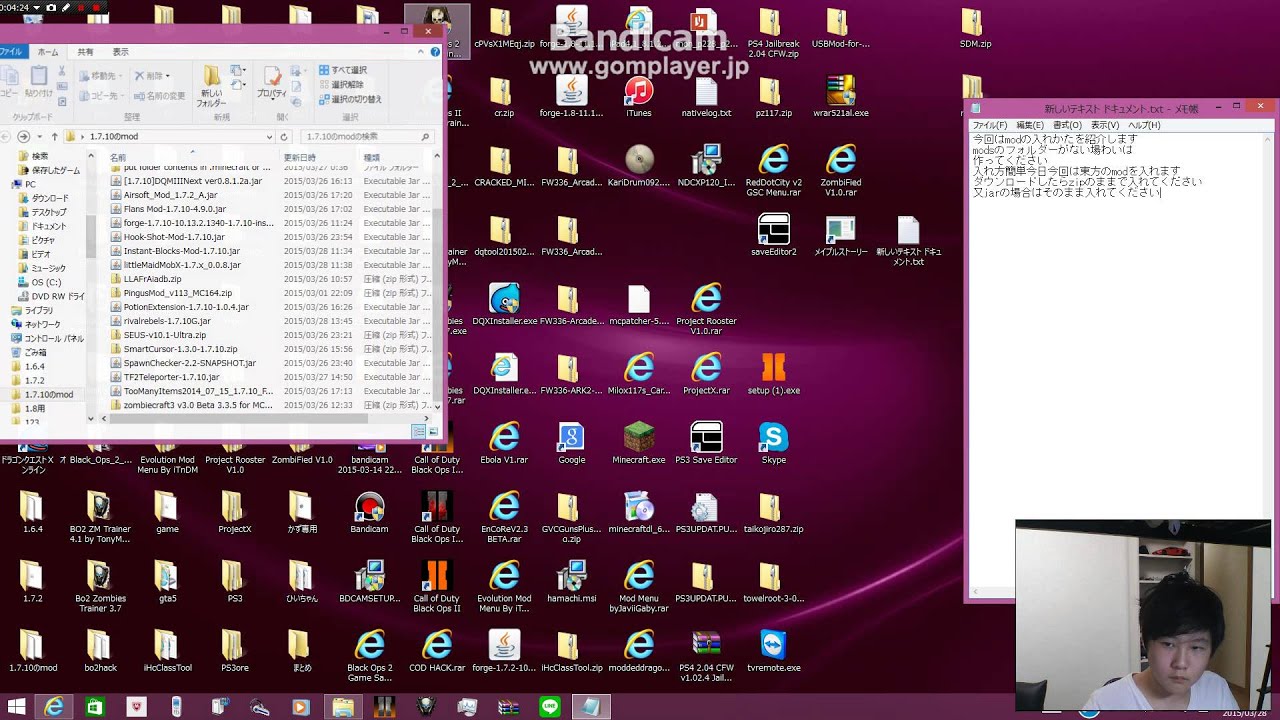
Task: Click the LINE icon in taskbar
Action: pos(549,707)
